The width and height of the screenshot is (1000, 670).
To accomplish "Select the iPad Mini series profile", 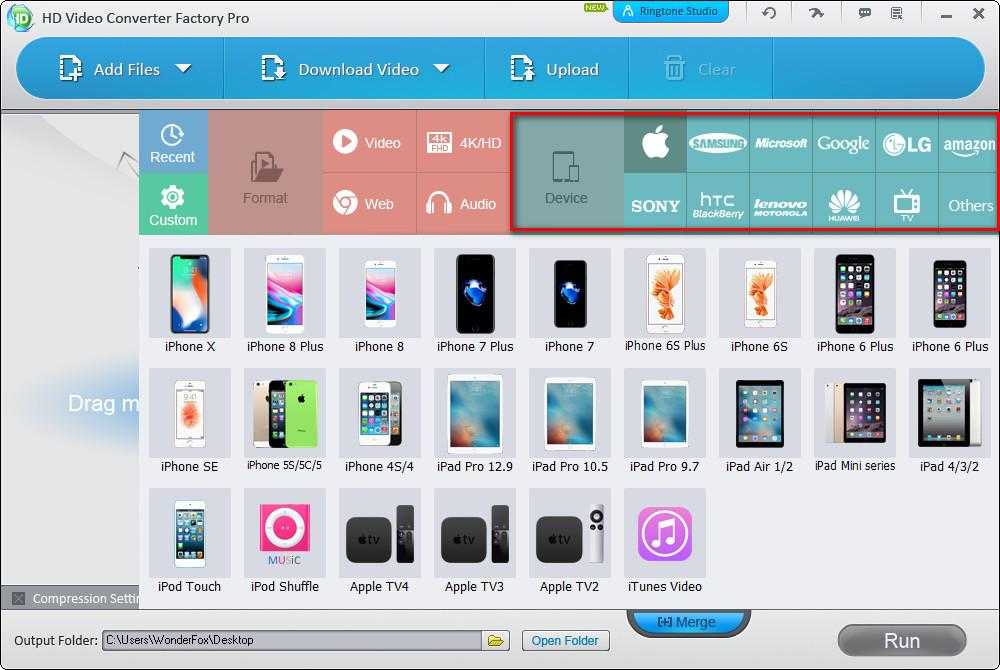I will (855, 421).
